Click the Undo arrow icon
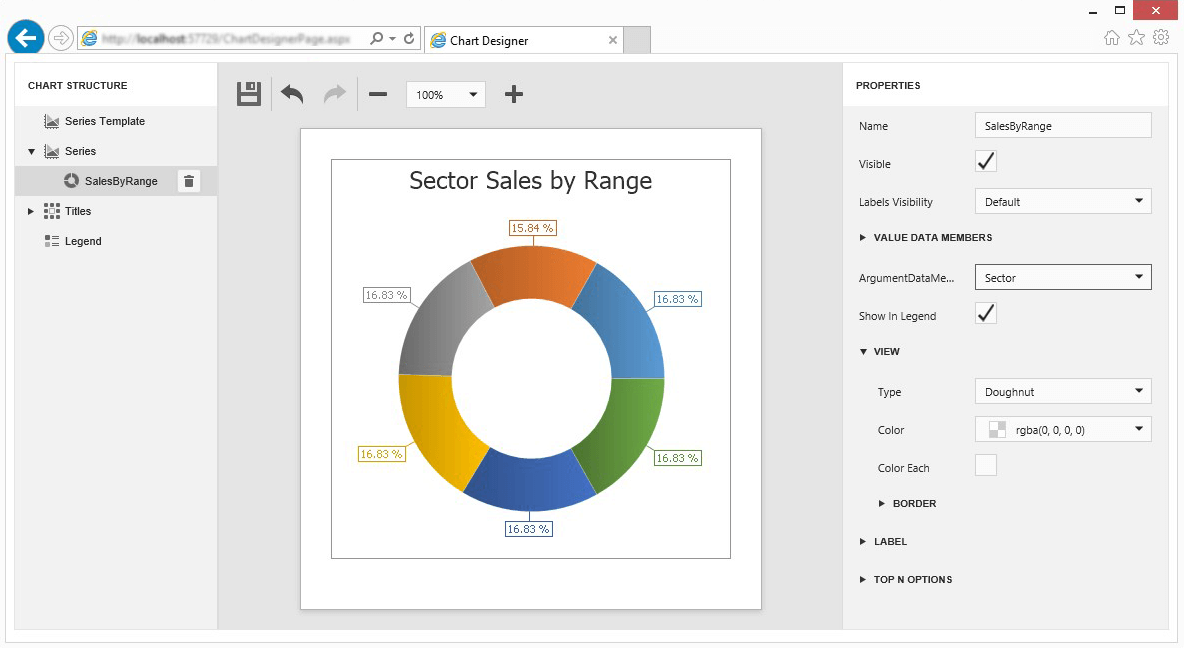The height and width of the screenshot is (648, 1184). [x=292, y=94]
